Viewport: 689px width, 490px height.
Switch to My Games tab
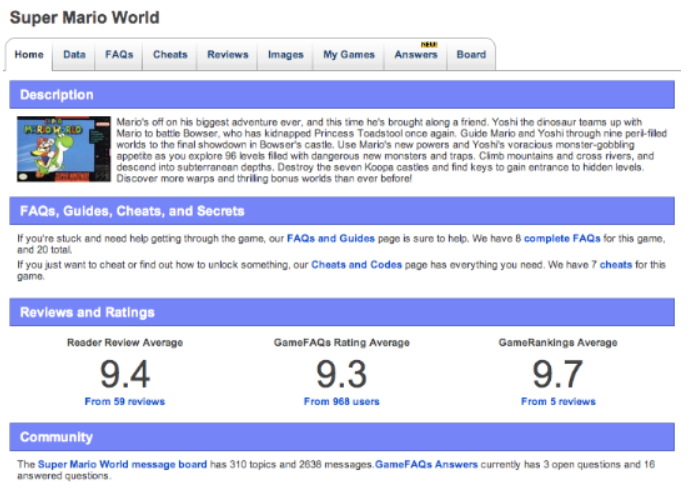[x=349, y=55]
